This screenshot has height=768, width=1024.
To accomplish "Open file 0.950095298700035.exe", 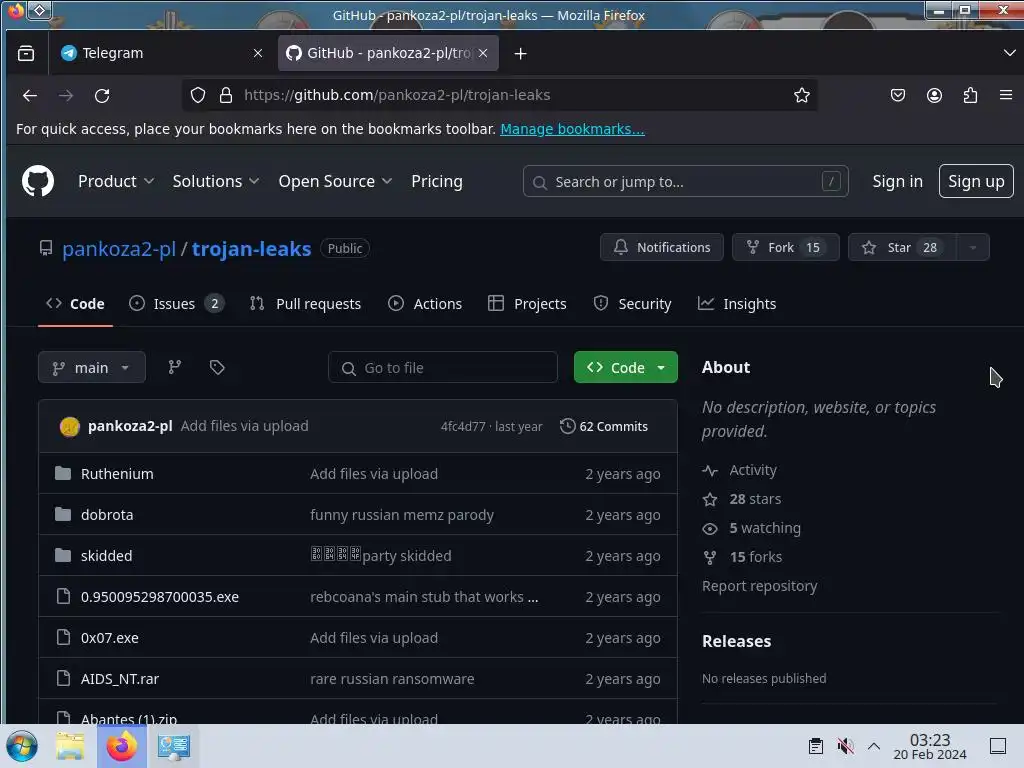I will [x=159, y=597].
